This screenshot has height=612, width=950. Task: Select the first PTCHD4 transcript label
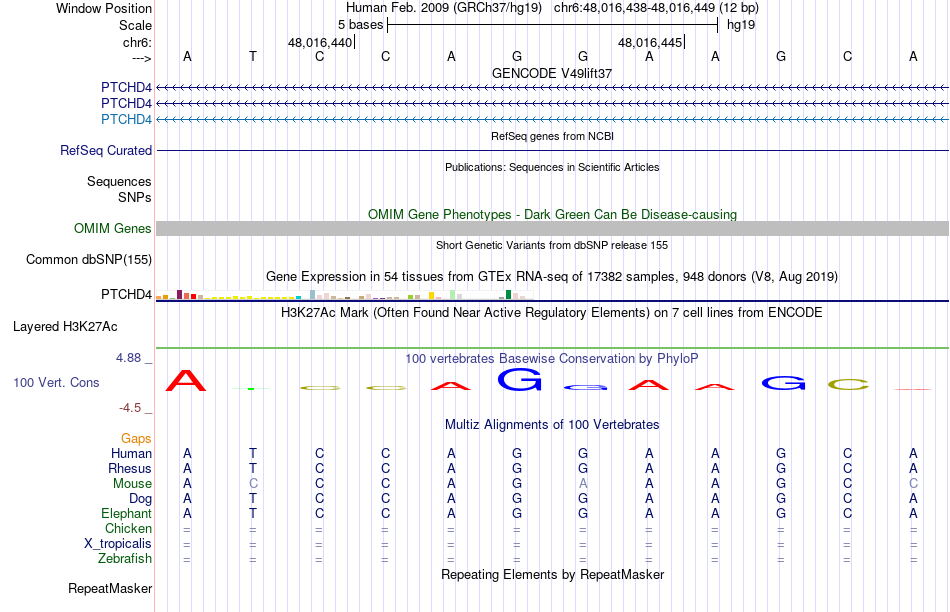(126, 87)
